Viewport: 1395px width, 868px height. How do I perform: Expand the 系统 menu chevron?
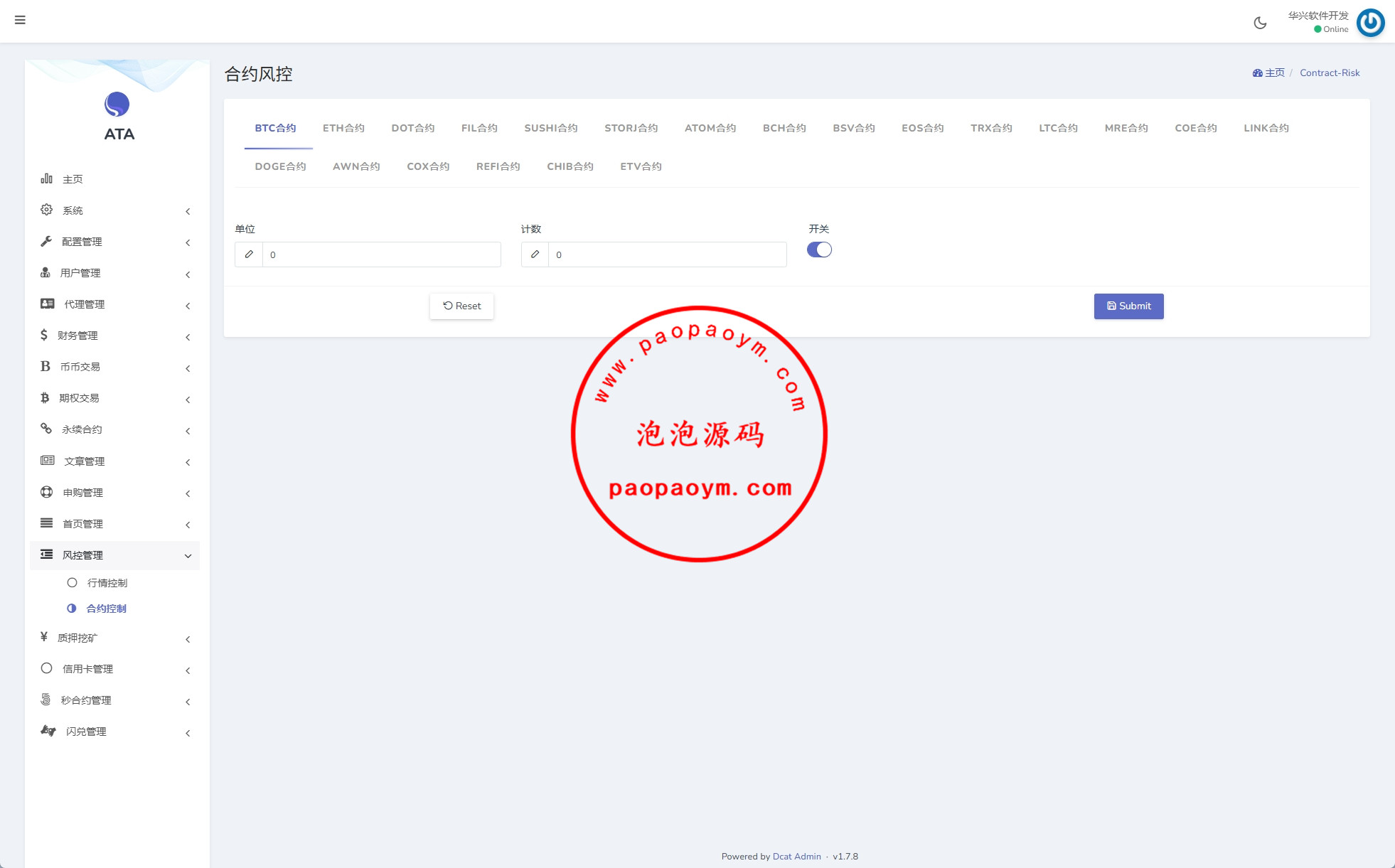[x=188, y=211]
